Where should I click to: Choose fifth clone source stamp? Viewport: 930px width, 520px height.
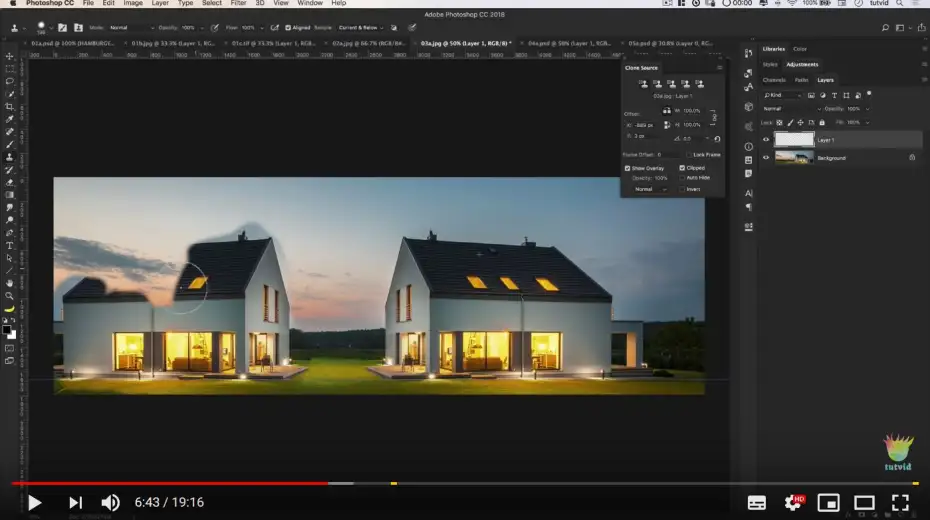pyautogui.click(x=700, y=84)
